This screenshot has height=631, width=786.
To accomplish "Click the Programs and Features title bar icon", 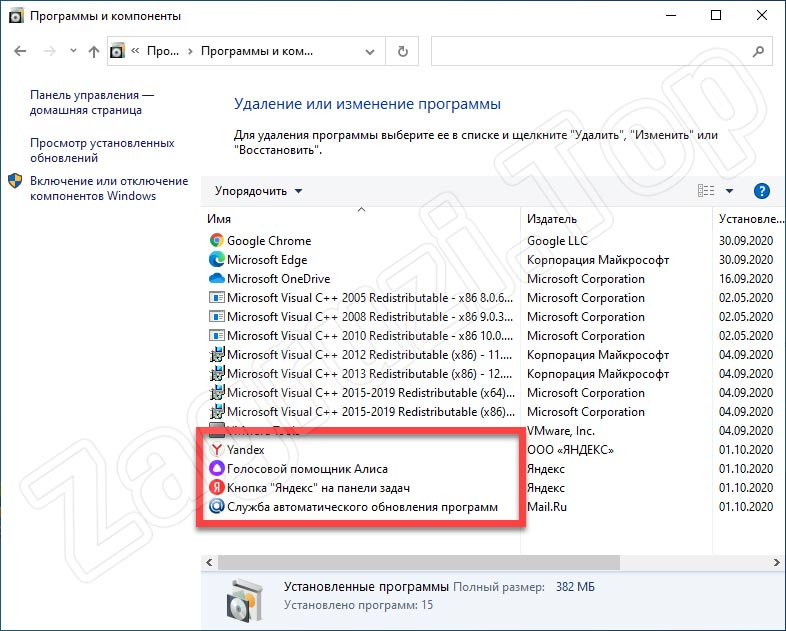I will coord(16,16).
